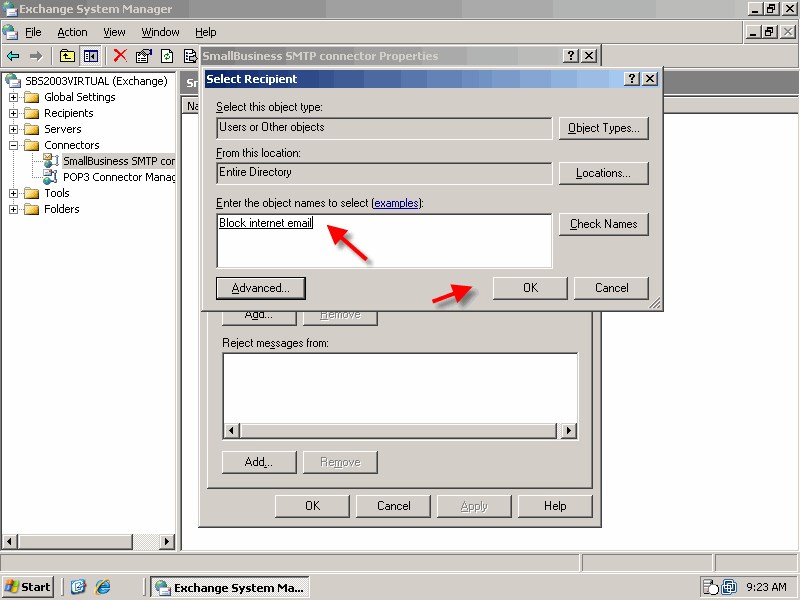Click the Connectors folder icon
This screenshot has height=600, width=800.
point(32,145)
